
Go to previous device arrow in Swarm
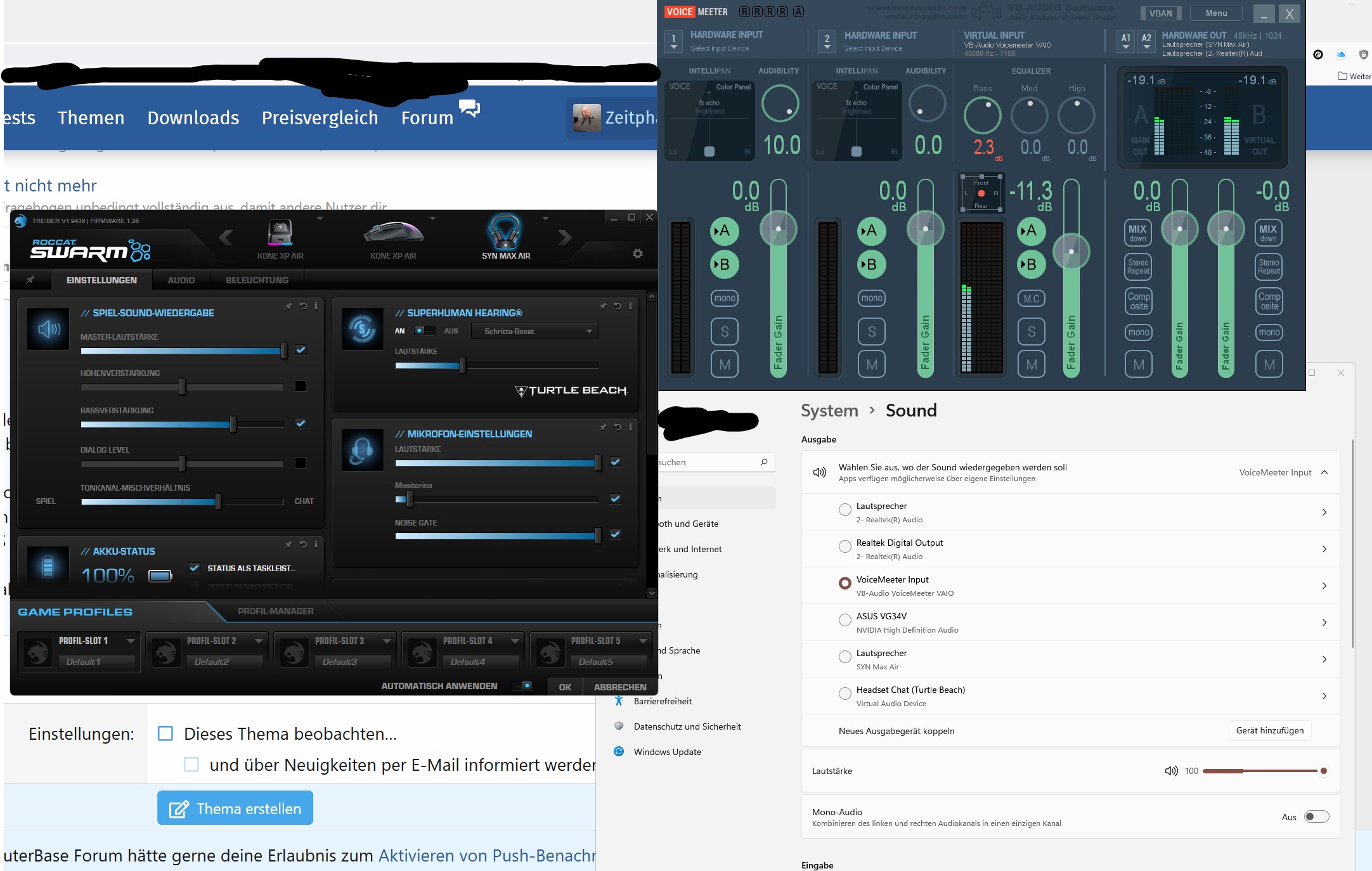pos(225,238)
